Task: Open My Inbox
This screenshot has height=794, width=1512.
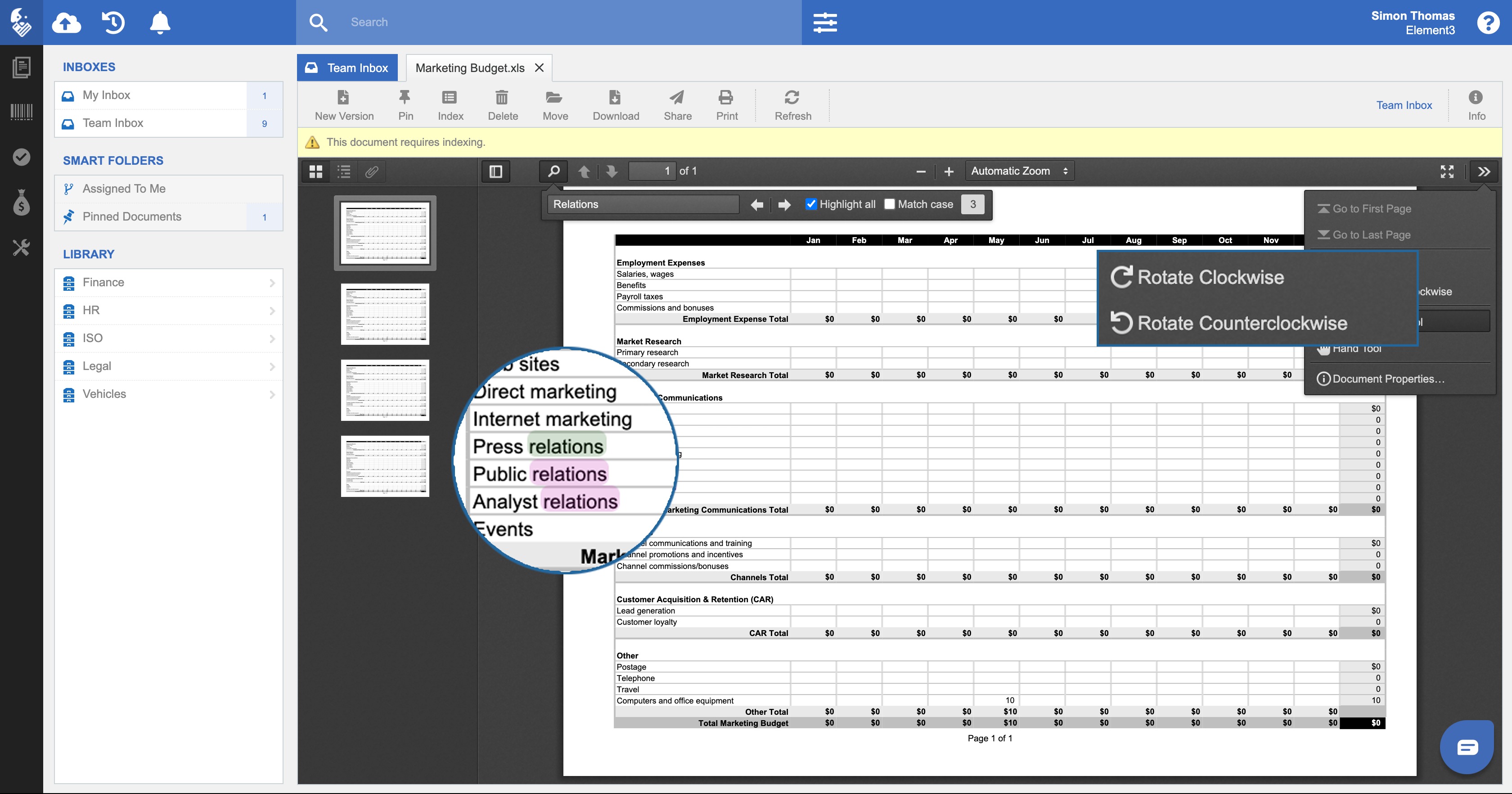Action: coord(168,95)
